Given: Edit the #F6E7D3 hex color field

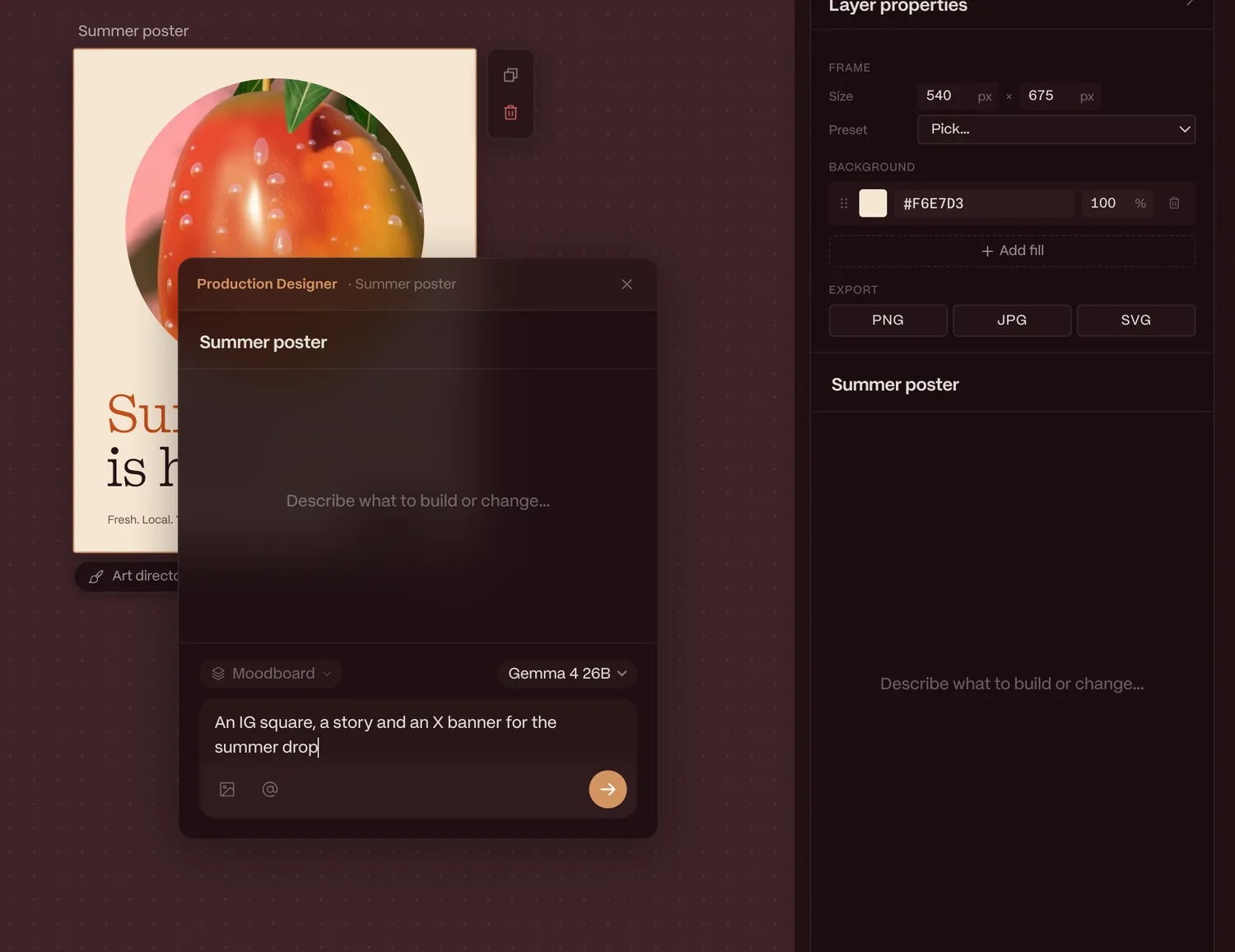Looking at the screenshot, I should [985, 203].
